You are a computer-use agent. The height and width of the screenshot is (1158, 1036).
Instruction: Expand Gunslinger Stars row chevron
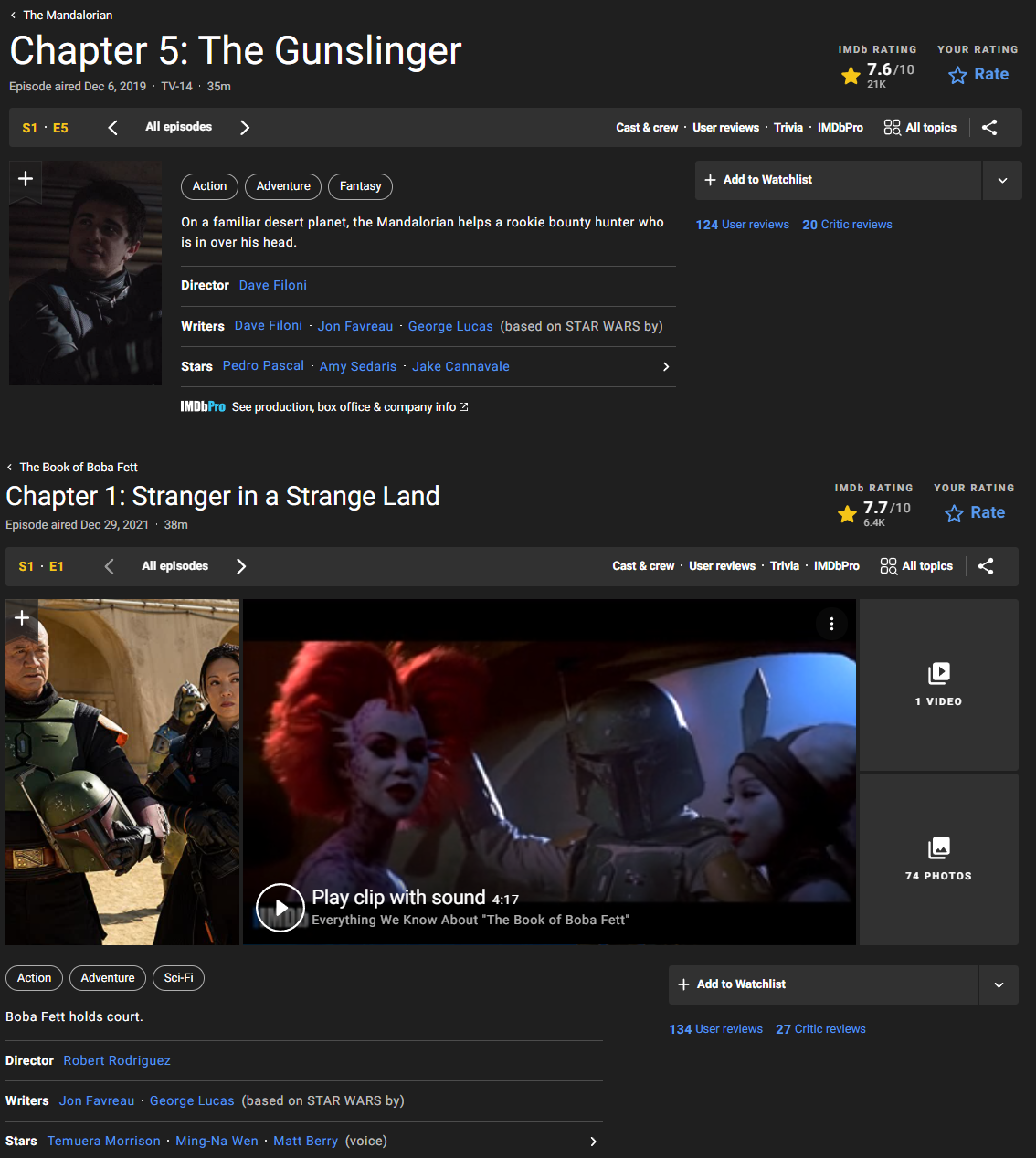coord(666,366)
